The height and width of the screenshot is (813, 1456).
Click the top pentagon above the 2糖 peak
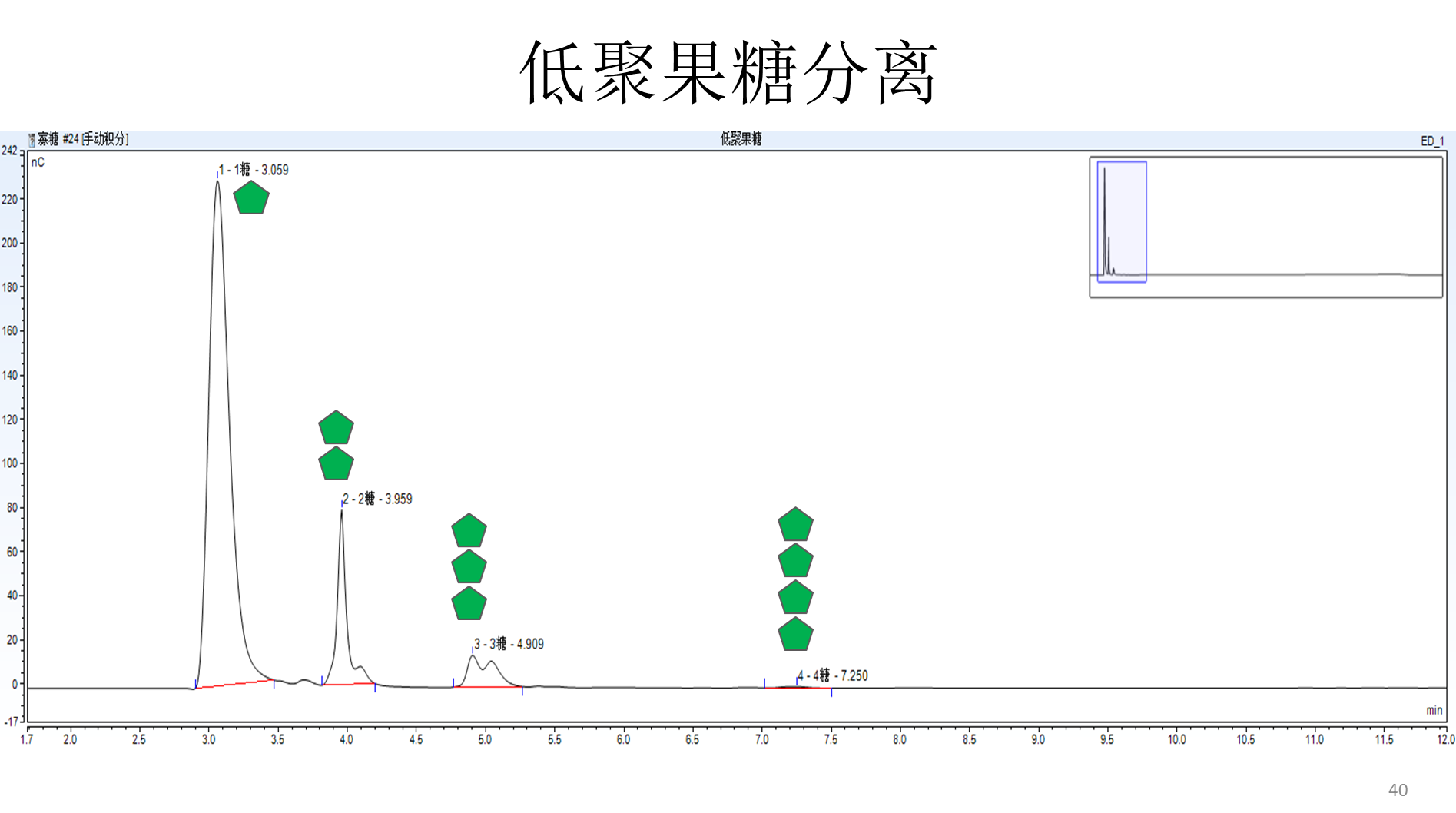pyautogui.click(x=336, y=428)
